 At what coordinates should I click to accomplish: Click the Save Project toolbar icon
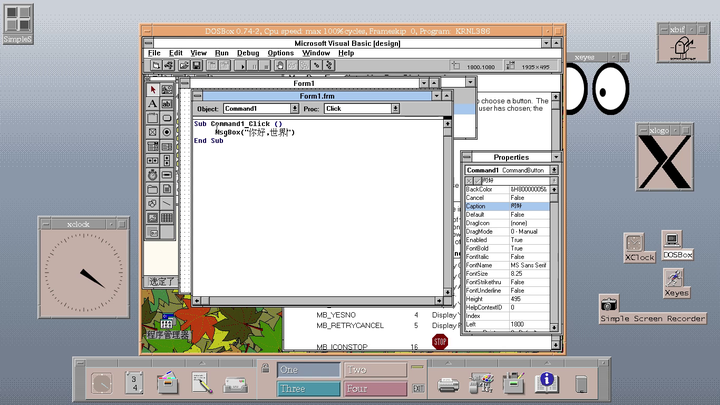click(197, 66)
